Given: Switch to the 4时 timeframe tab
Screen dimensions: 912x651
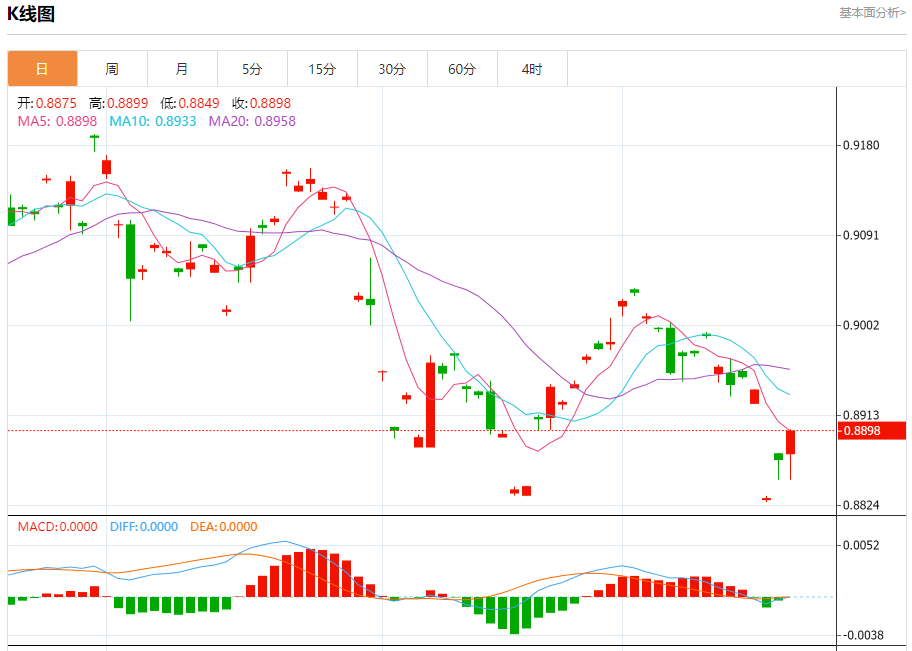Looking at the screenshot, I should [532, 69].
